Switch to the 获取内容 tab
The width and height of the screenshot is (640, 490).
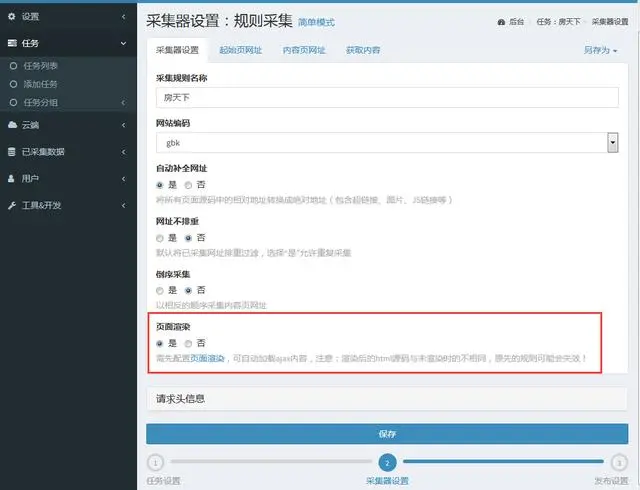(363, 50)
